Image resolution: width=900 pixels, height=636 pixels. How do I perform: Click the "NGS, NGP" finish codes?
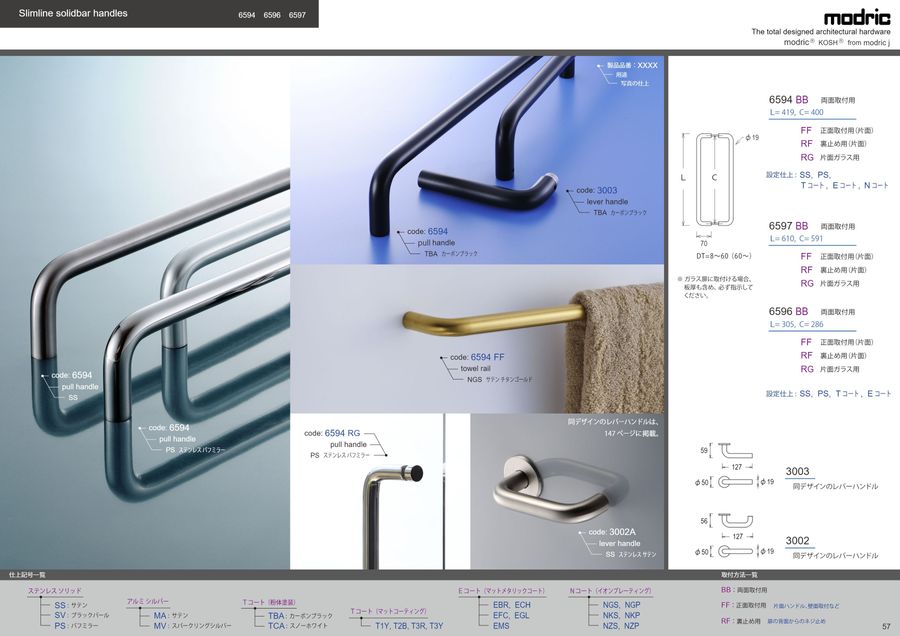pyautogui.click(x=622, y=605)
